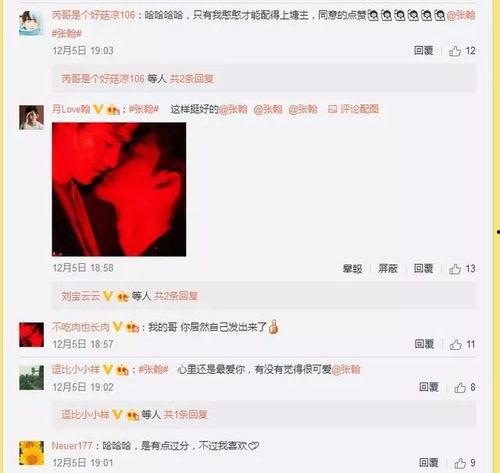Click the verified V badge beside 月Love翰

(x=98, y=109)
